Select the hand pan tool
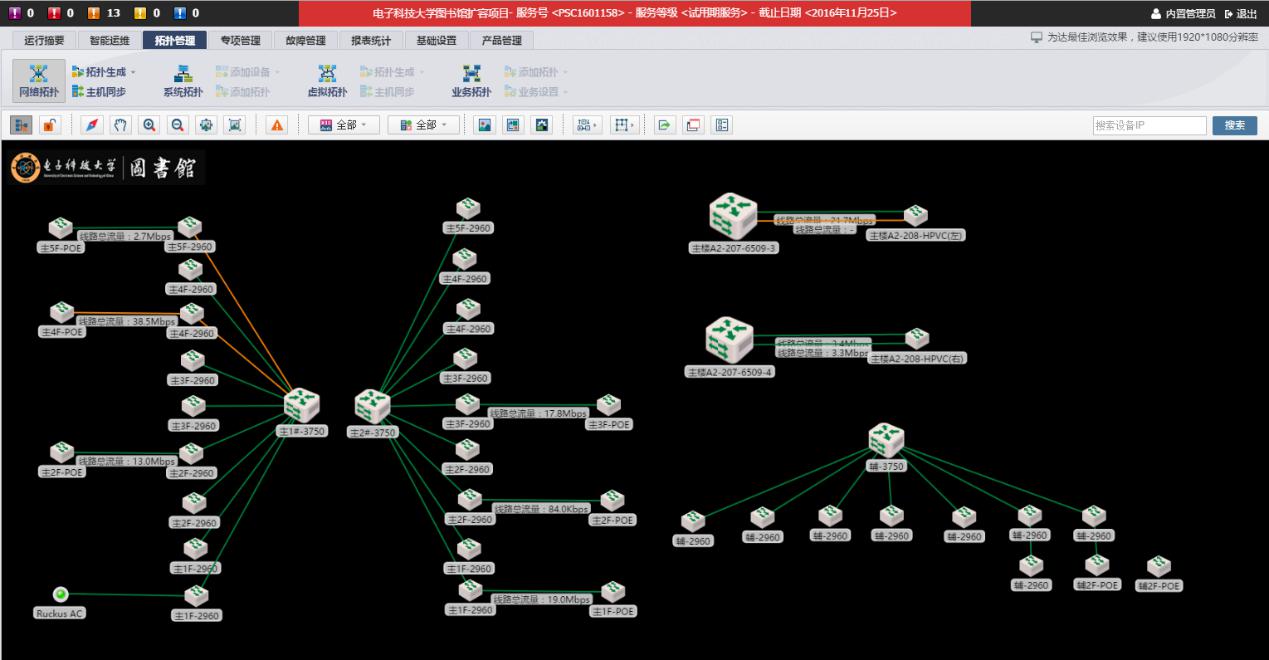This screenshot has height=660, width=1269. pyautogui.click(x=120, y=125)
